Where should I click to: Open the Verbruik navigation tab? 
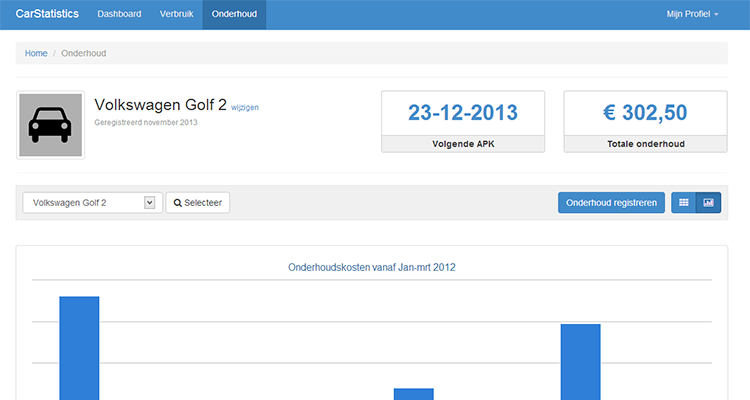pos(177,15)
